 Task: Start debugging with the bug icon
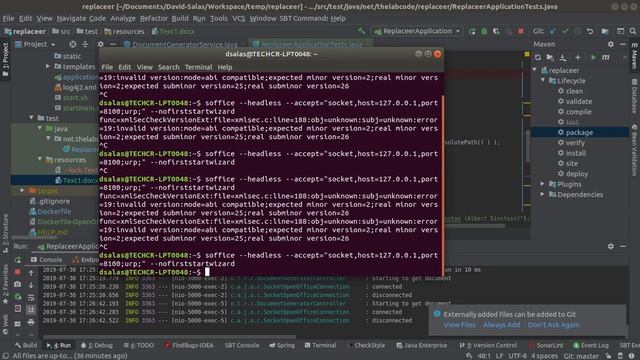484,31
